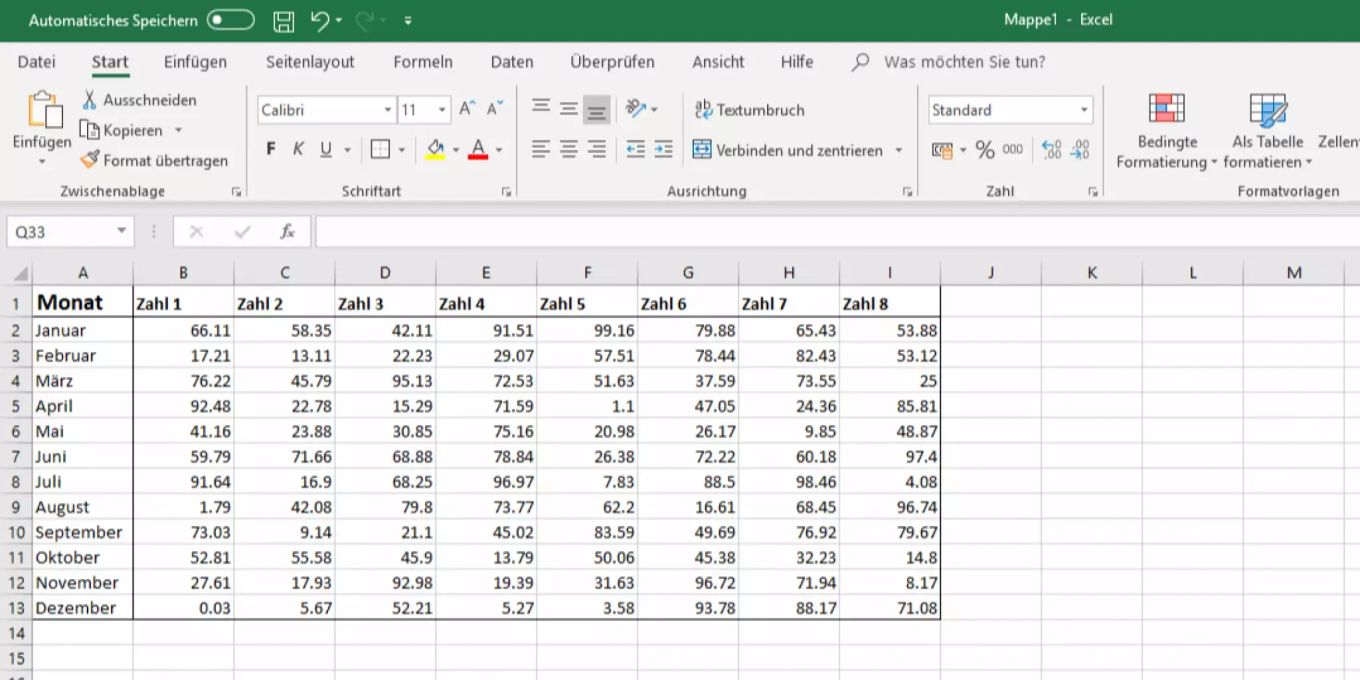Open the Datei tab
The height and width of the screenshot is (680, 1360).
[37, 62]
